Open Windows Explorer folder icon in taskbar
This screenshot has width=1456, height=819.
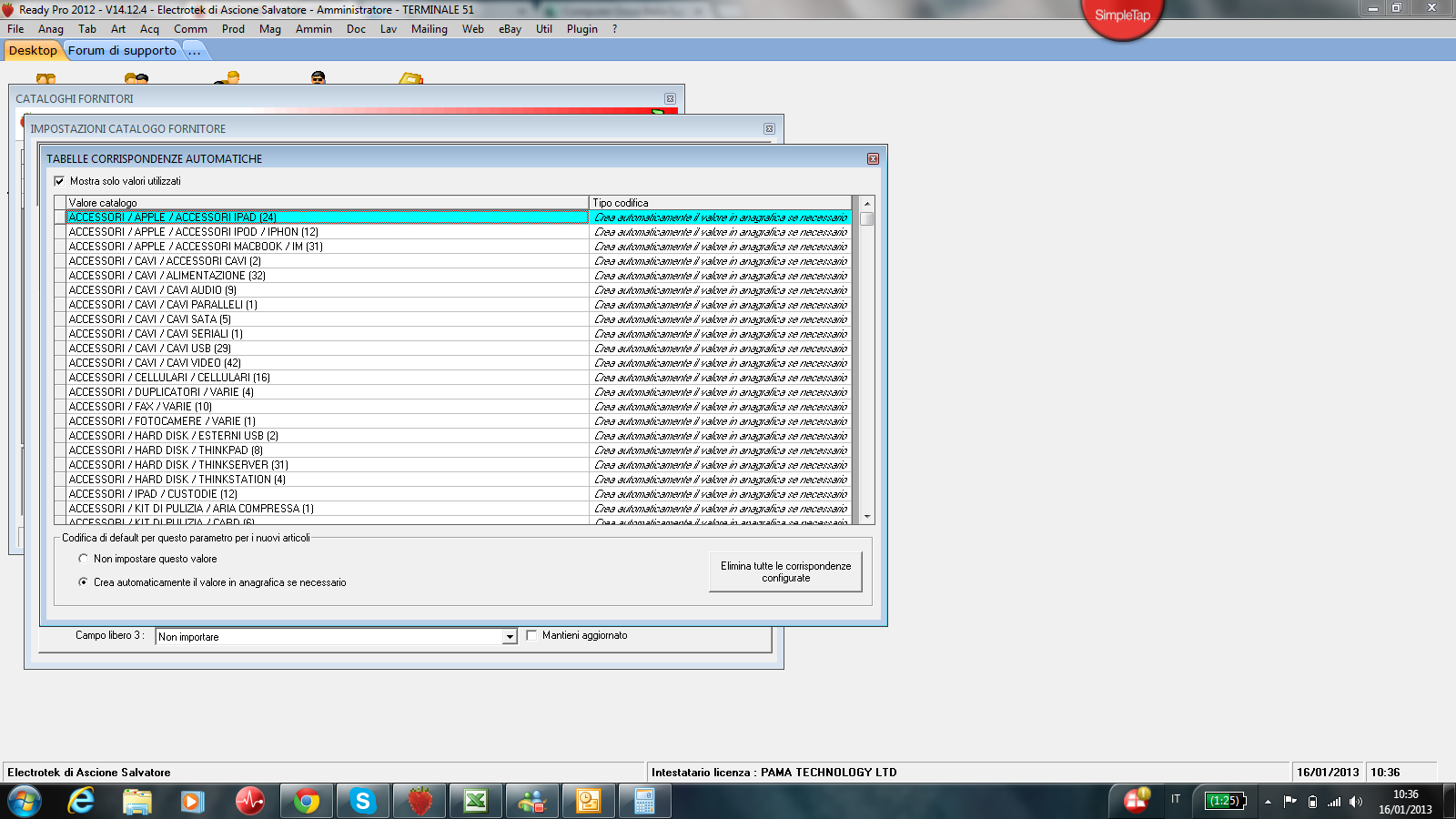click(x=137, y=802)
